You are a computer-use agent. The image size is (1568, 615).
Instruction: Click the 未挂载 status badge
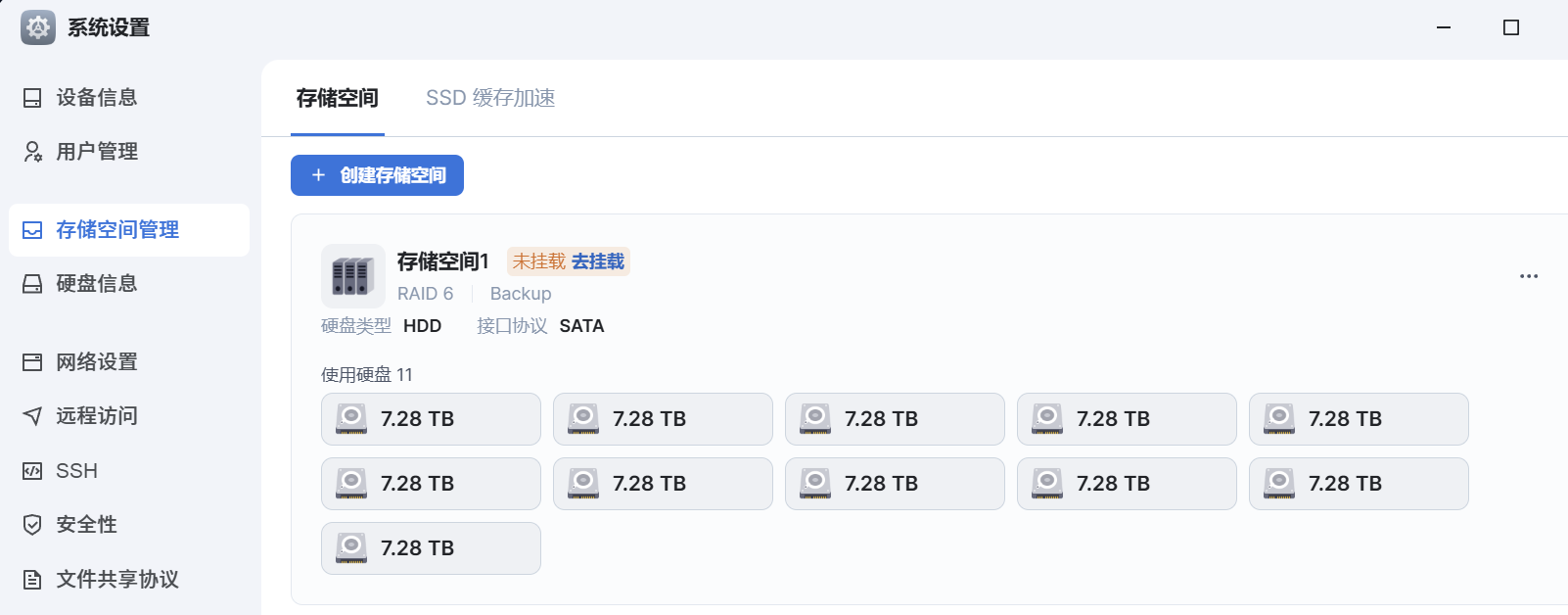pos(539,261)
